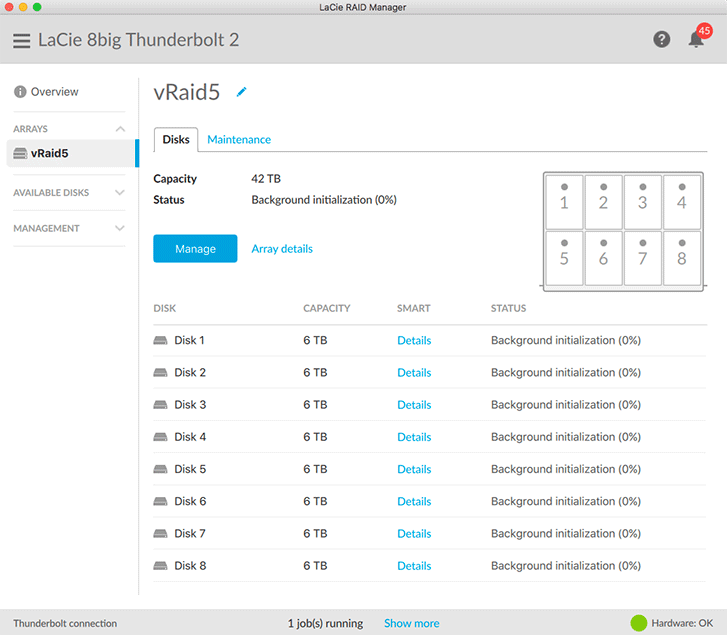727x635 pixels.
Task: Open SMART Details for Disk 7
Action: 414,533
